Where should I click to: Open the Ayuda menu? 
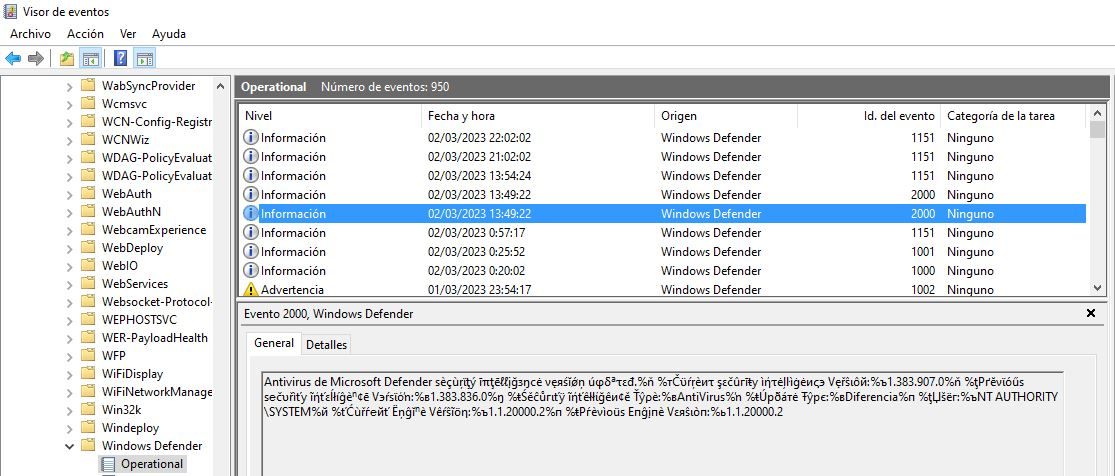pos(169,33)
